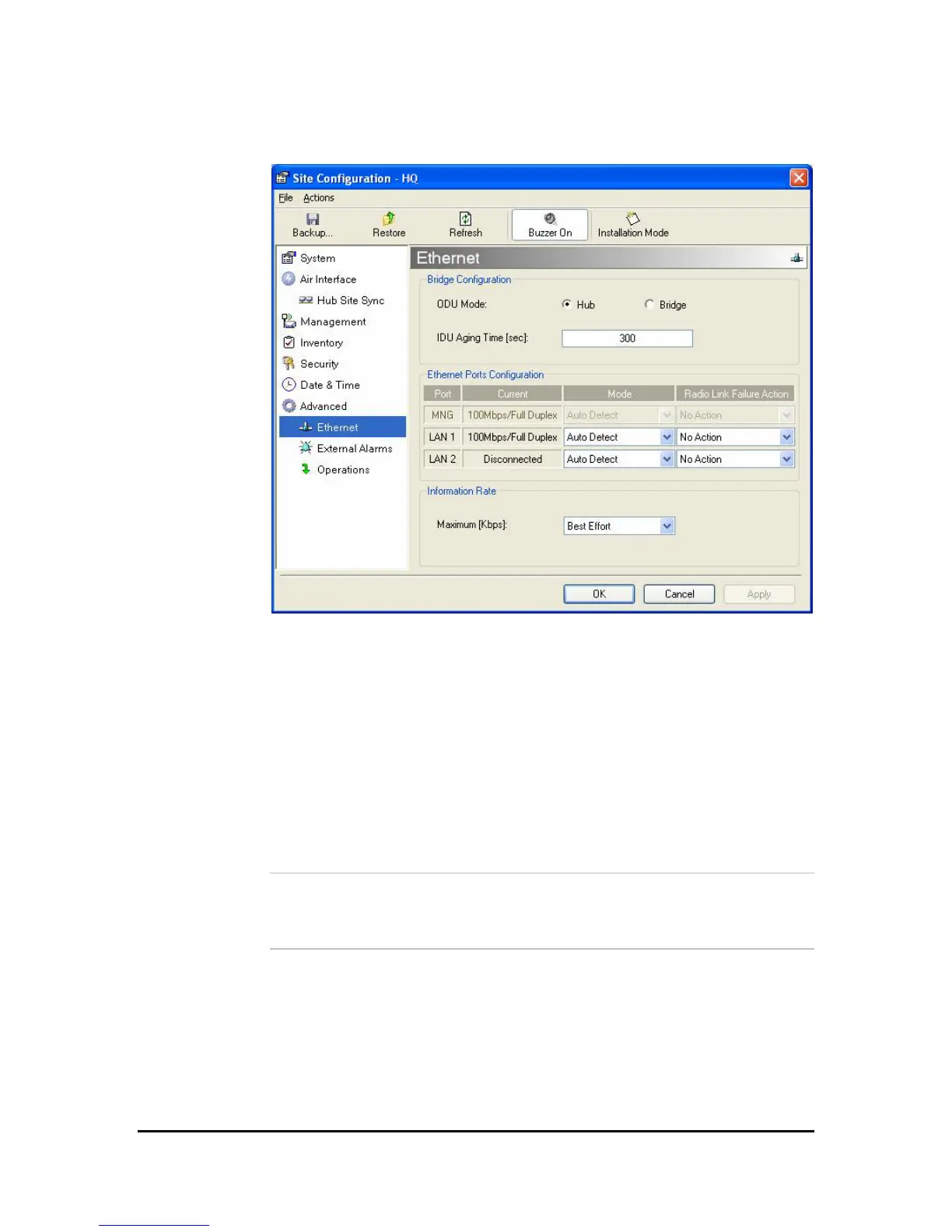Click the Management icon in tree

pos(289,321)
